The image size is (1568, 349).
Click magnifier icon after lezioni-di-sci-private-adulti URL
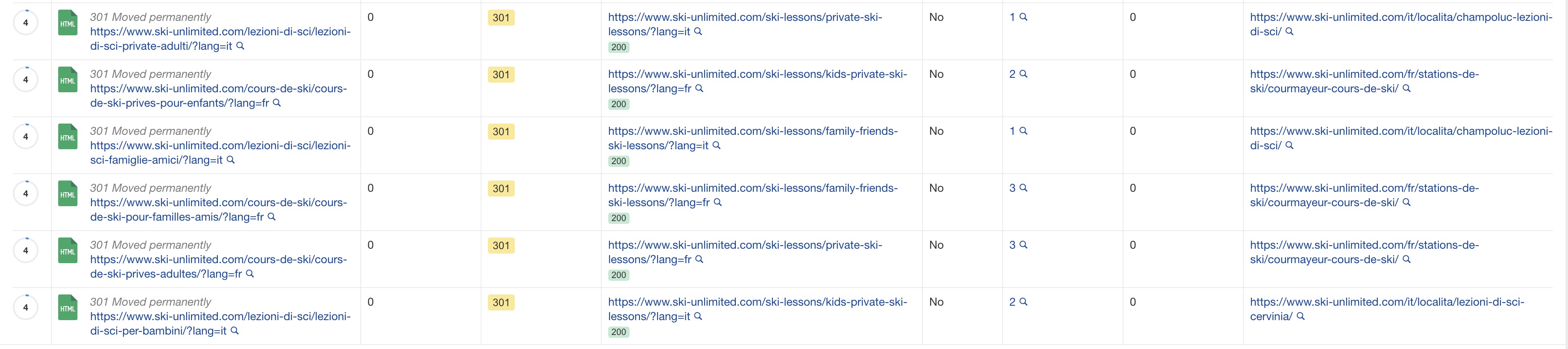[240, 46]
